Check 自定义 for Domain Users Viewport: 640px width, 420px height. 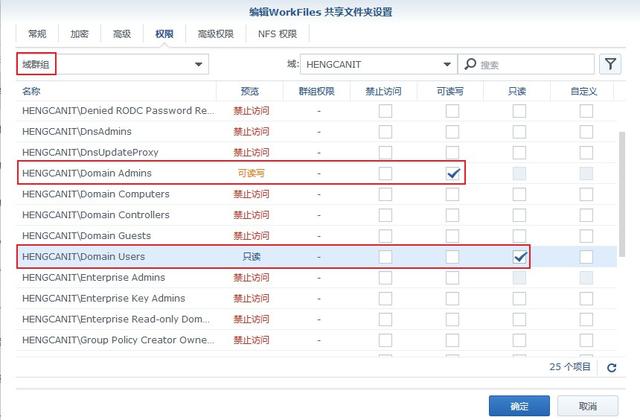click(x=586, y=257)
